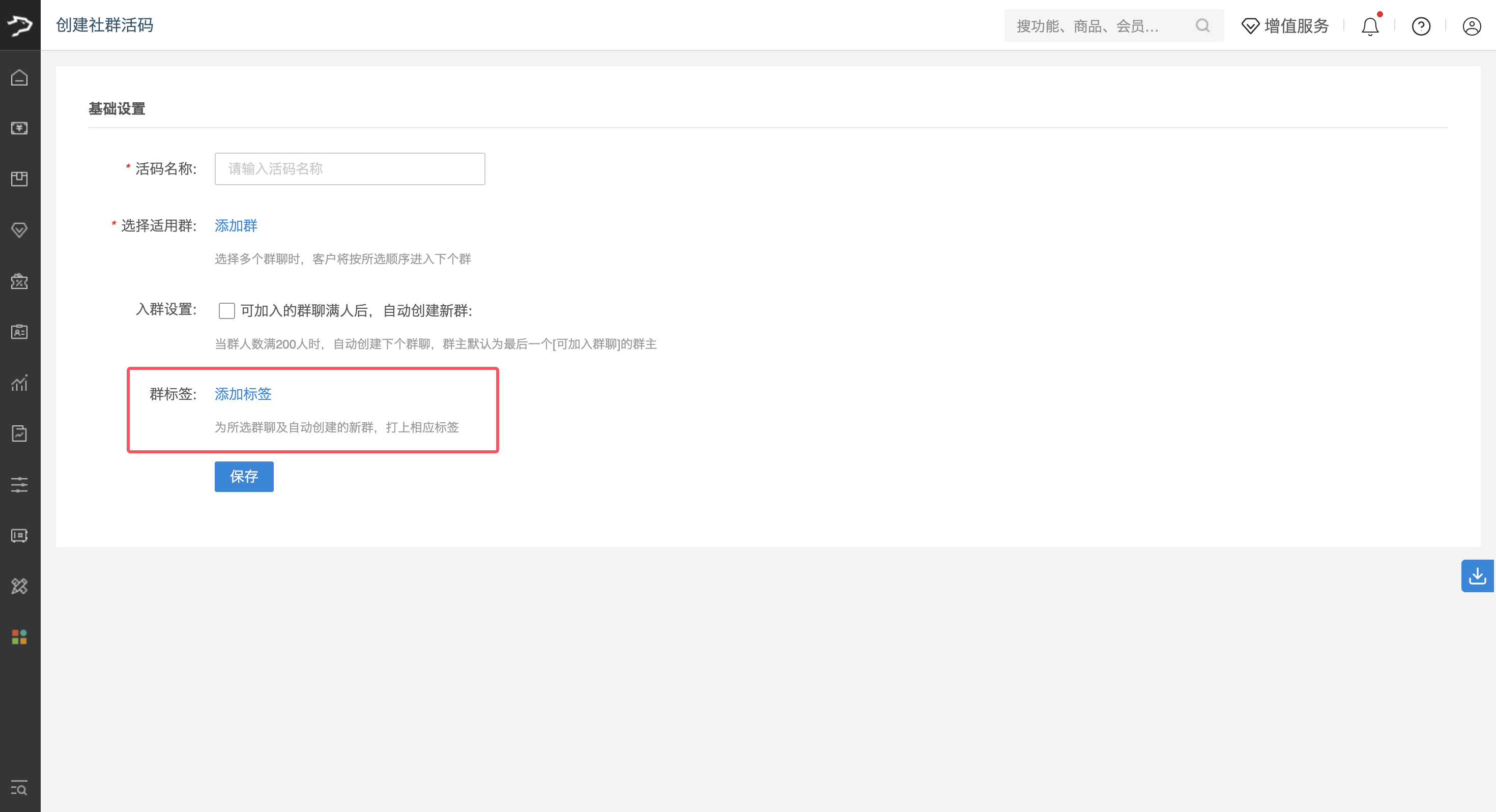Click the diamond icon beside 增值服务
The width and height of the screenshot is (1496, 812).
[x=1250, y=26]
